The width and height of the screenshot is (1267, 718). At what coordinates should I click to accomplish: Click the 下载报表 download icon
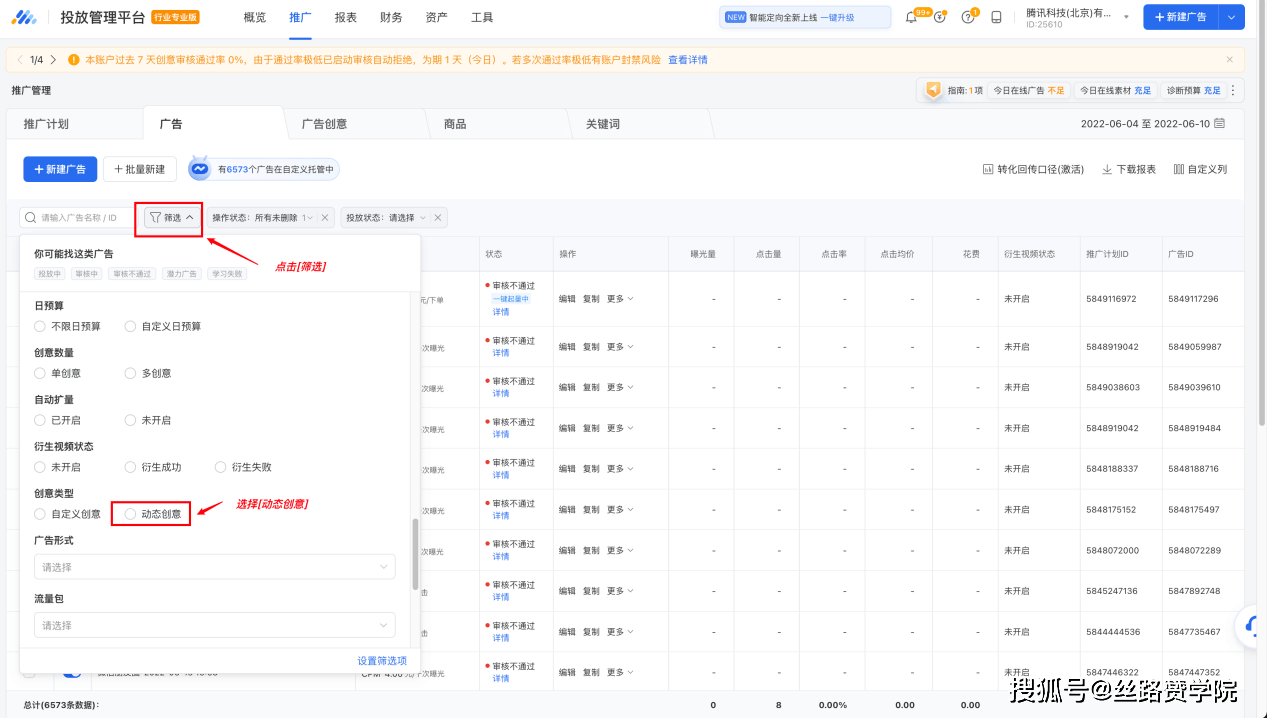click(x=1107, y=170)
